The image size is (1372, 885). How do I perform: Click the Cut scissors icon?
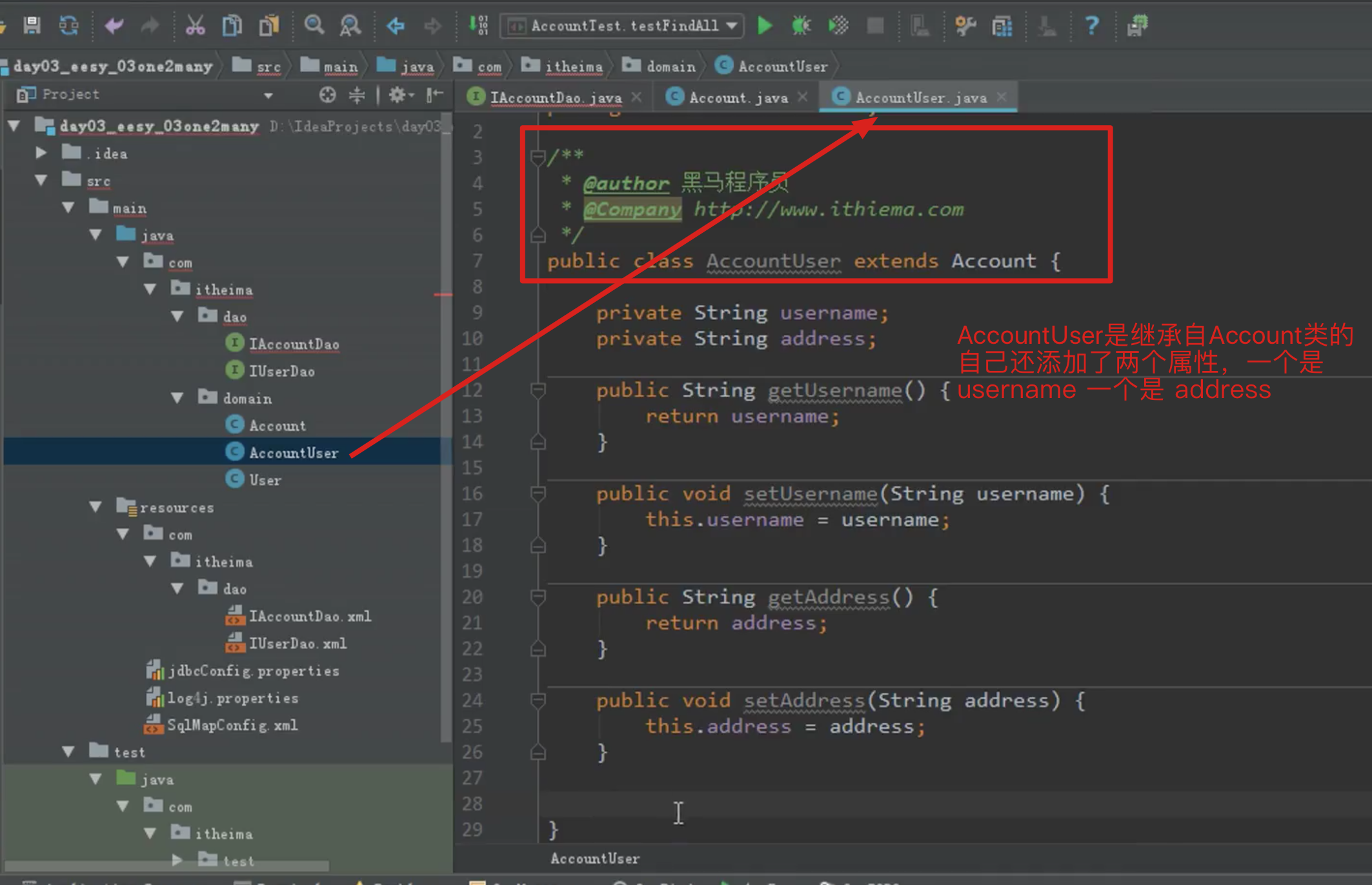click(x=195, y=26)
